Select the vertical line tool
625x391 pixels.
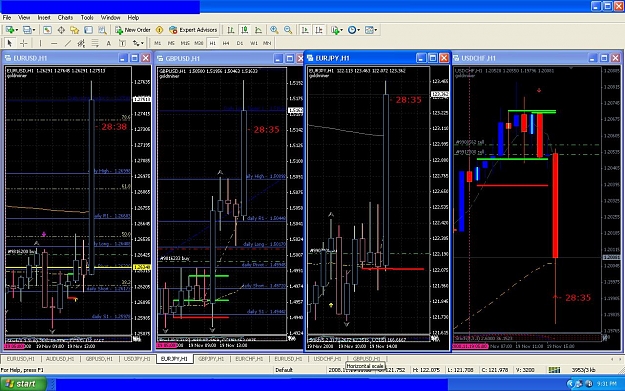click(x=40, y=43)
